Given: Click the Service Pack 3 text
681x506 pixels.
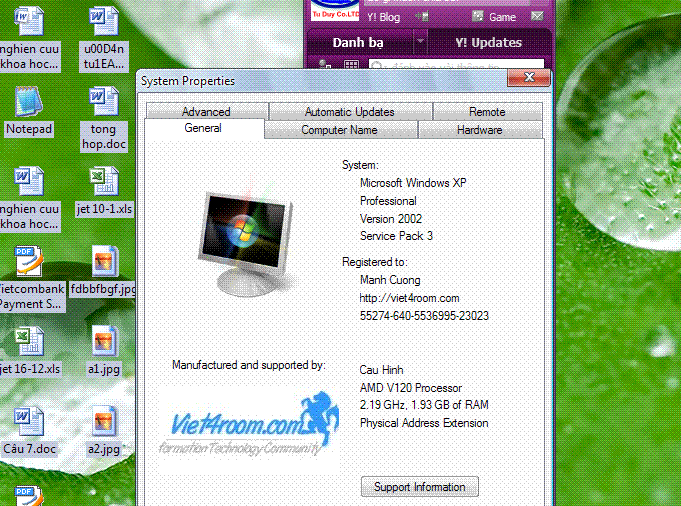Looking at the screenshot, I should click(396, 236).
